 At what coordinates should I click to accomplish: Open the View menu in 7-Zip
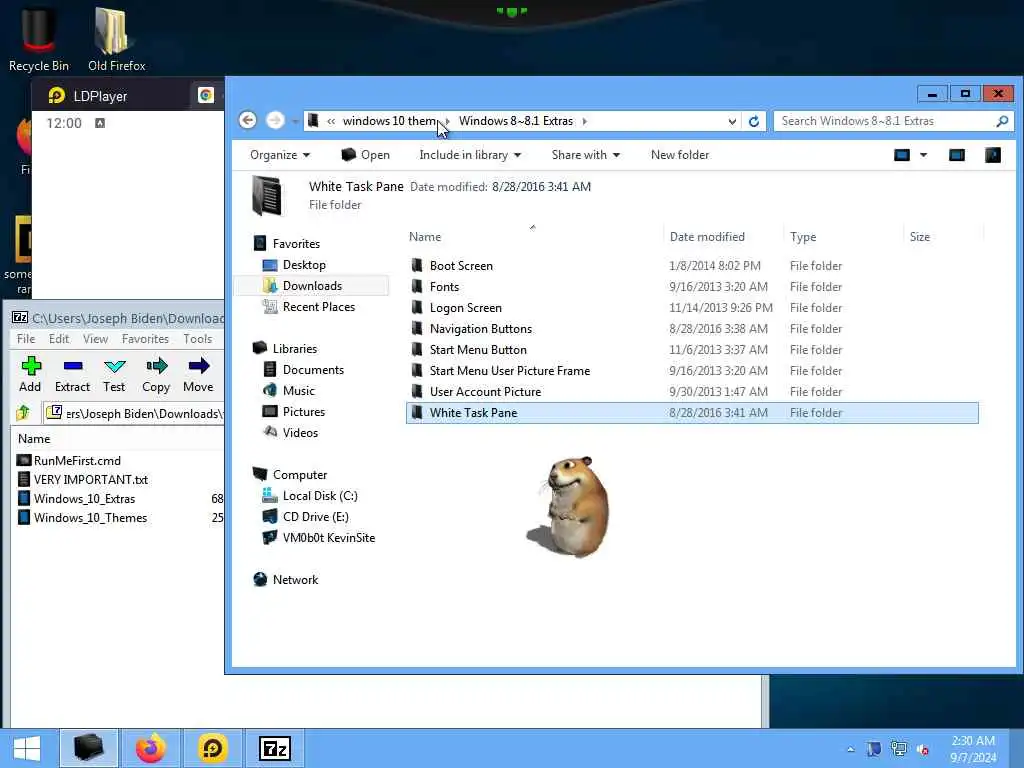[95, 339]
